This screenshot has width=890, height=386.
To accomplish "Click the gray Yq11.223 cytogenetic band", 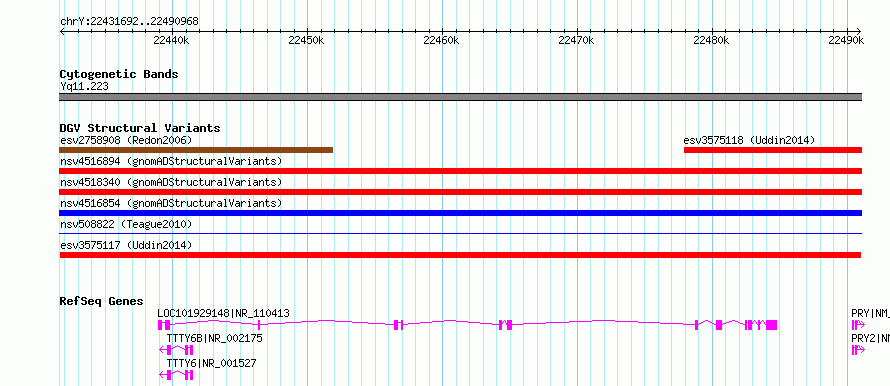I will [460, 97].
